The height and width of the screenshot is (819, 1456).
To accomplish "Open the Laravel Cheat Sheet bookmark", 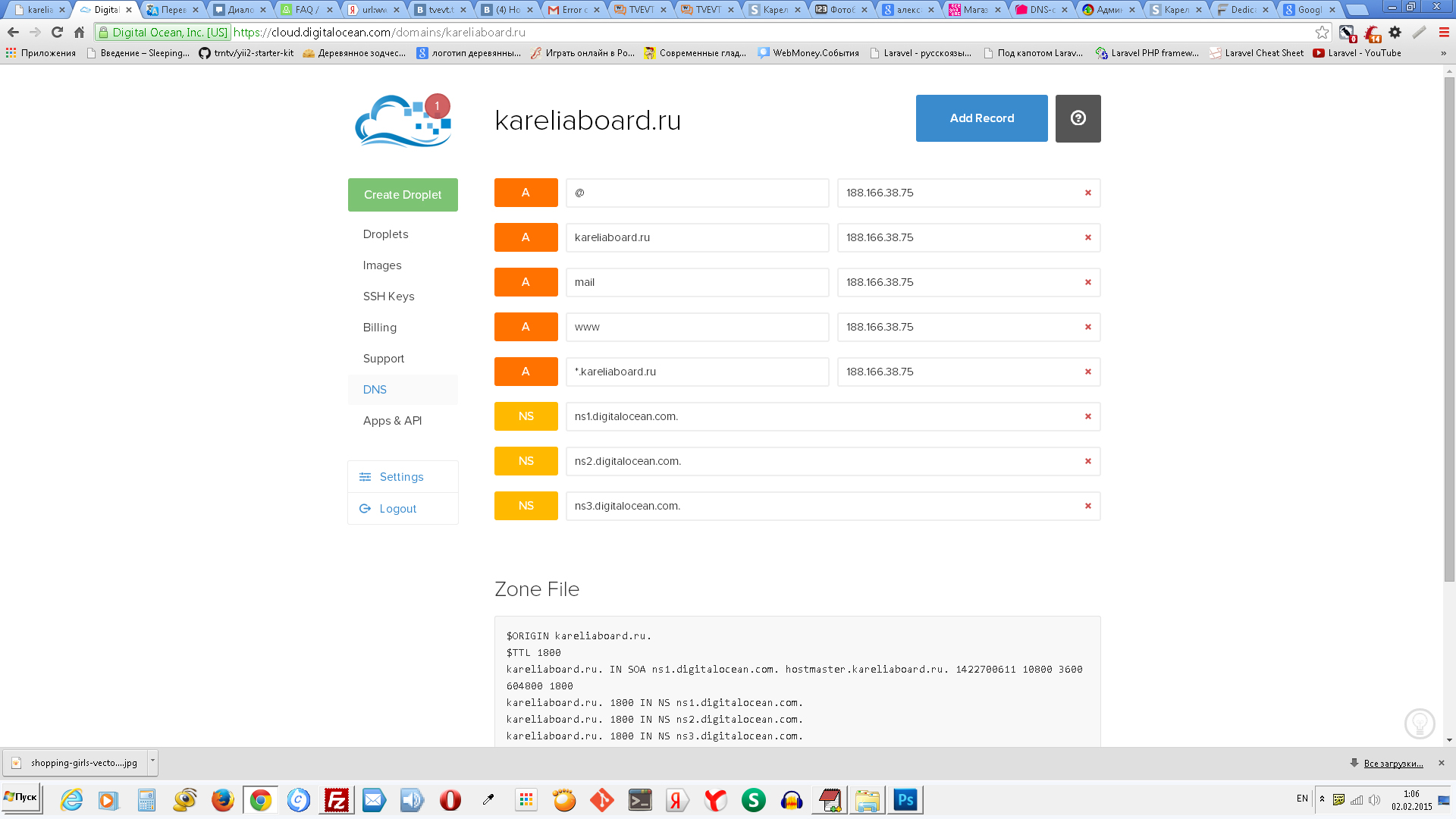I will (x=1257, y=53).
